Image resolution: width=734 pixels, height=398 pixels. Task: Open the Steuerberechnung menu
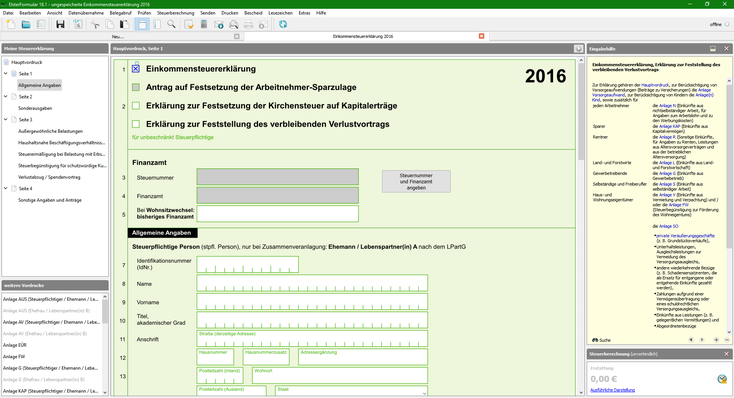tap(176, 13)
